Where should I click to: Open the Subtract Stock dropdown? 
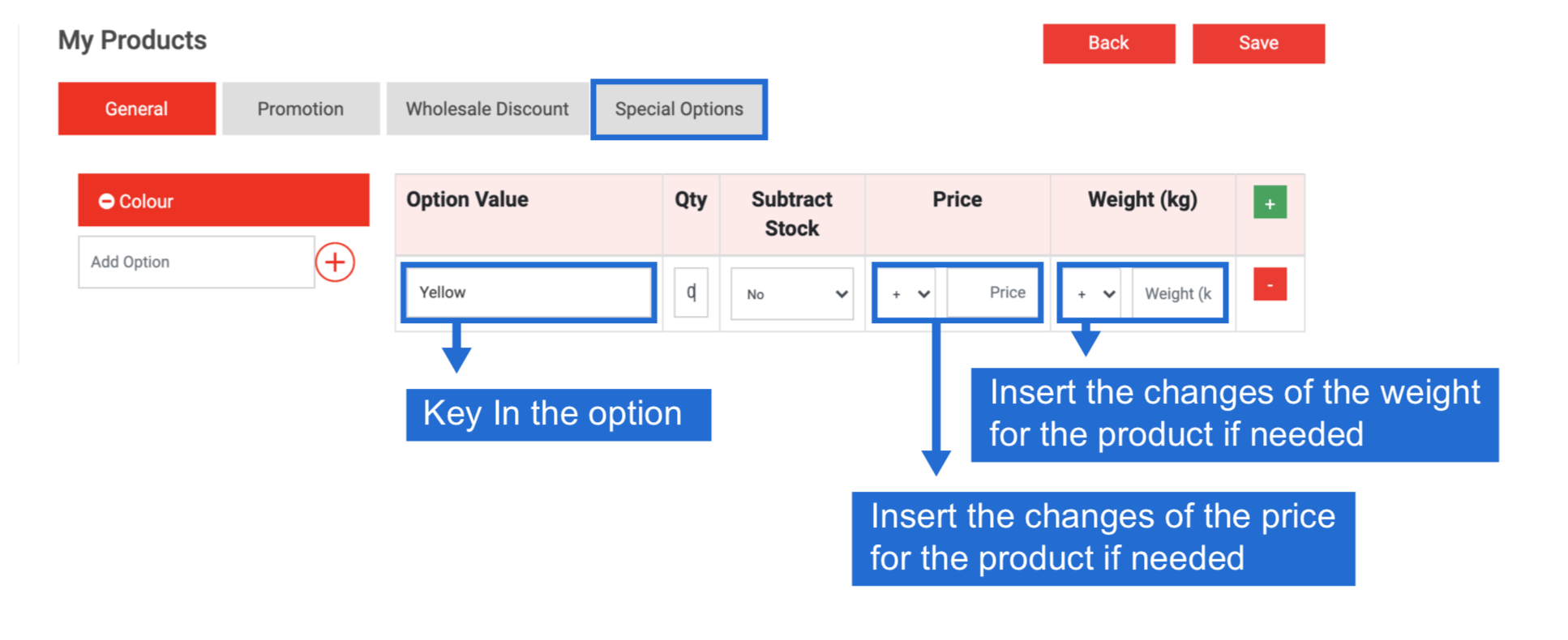tap(792, 293)
